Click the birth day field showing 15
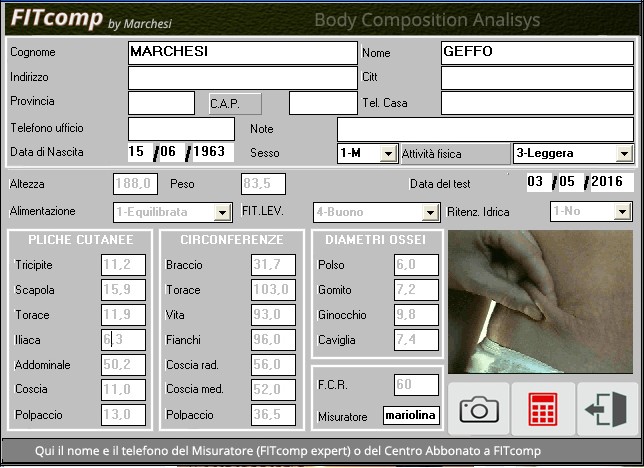 point(140,152)
